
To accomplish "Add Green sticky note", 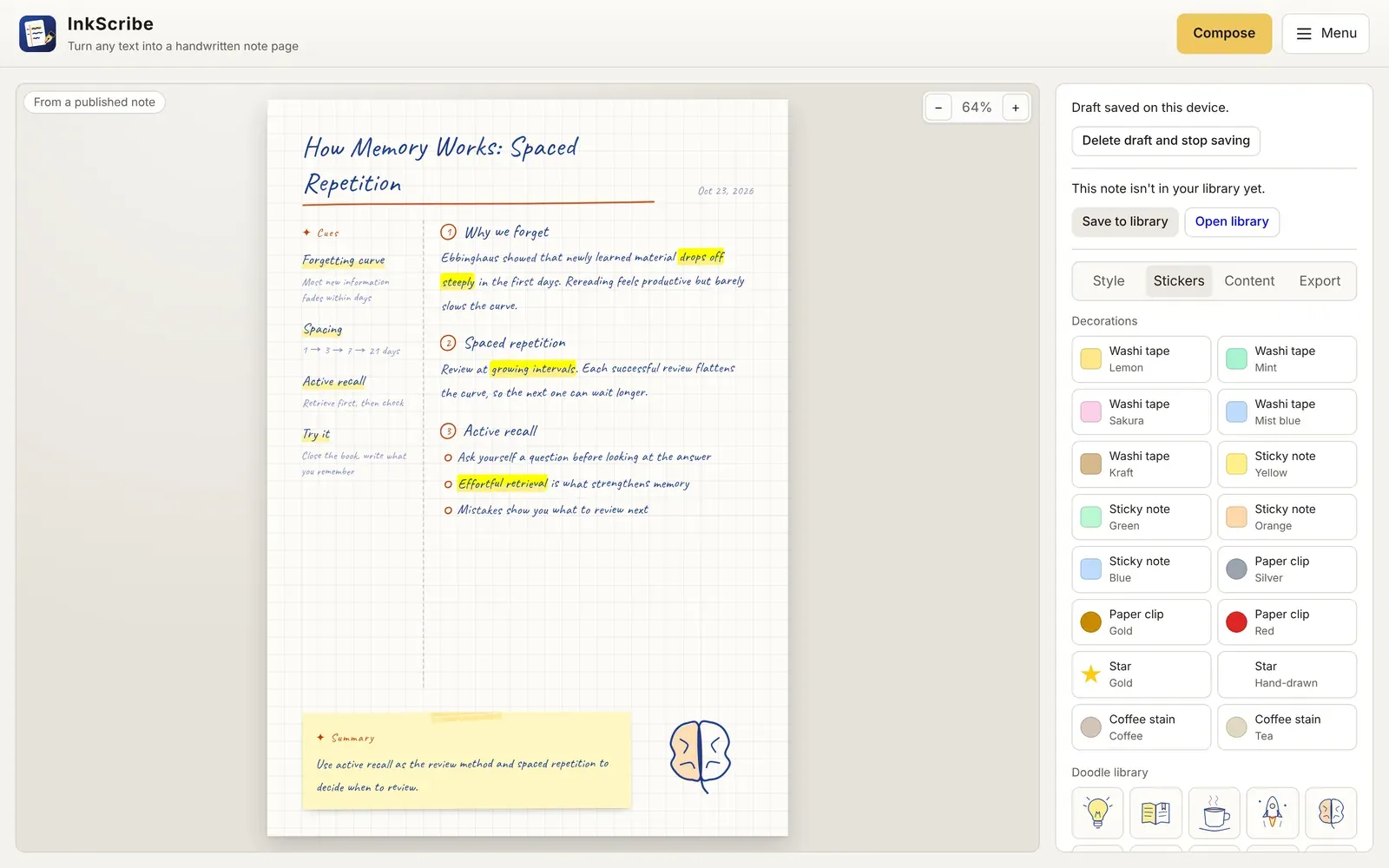I will pos(1141,517).
